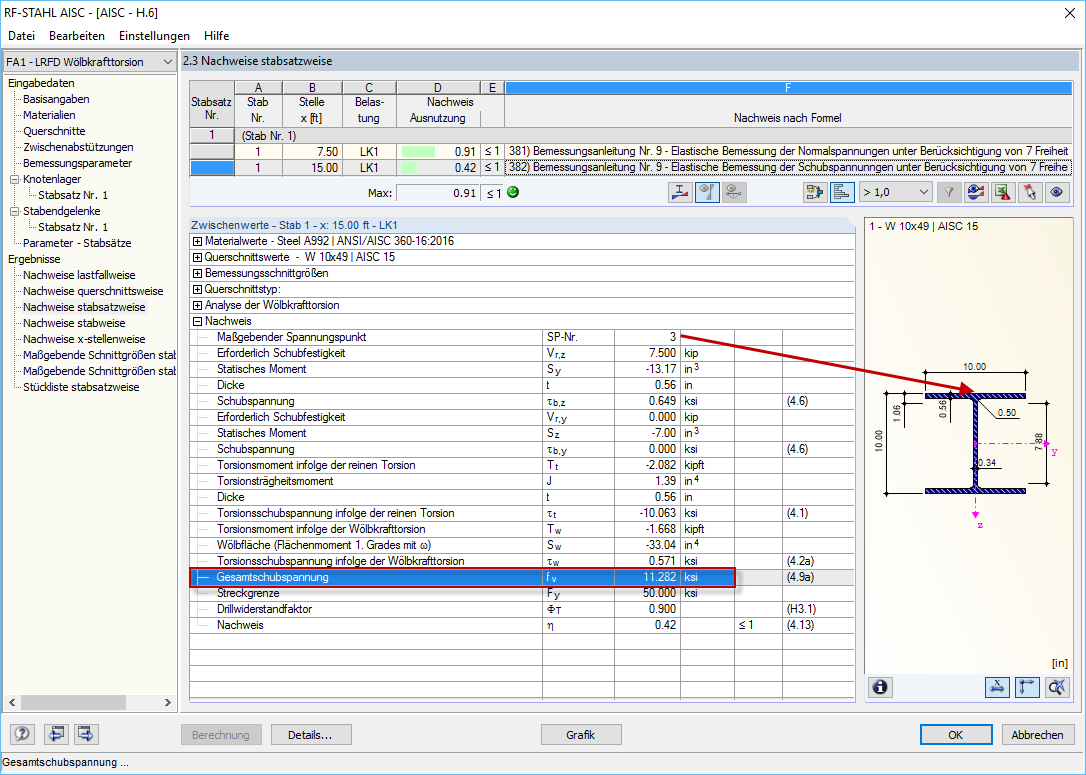This screenshot has width=1086, height=775.
Task: Click the pick-member-in-graphic cursor icon
Action: [x=1029, y=193]
